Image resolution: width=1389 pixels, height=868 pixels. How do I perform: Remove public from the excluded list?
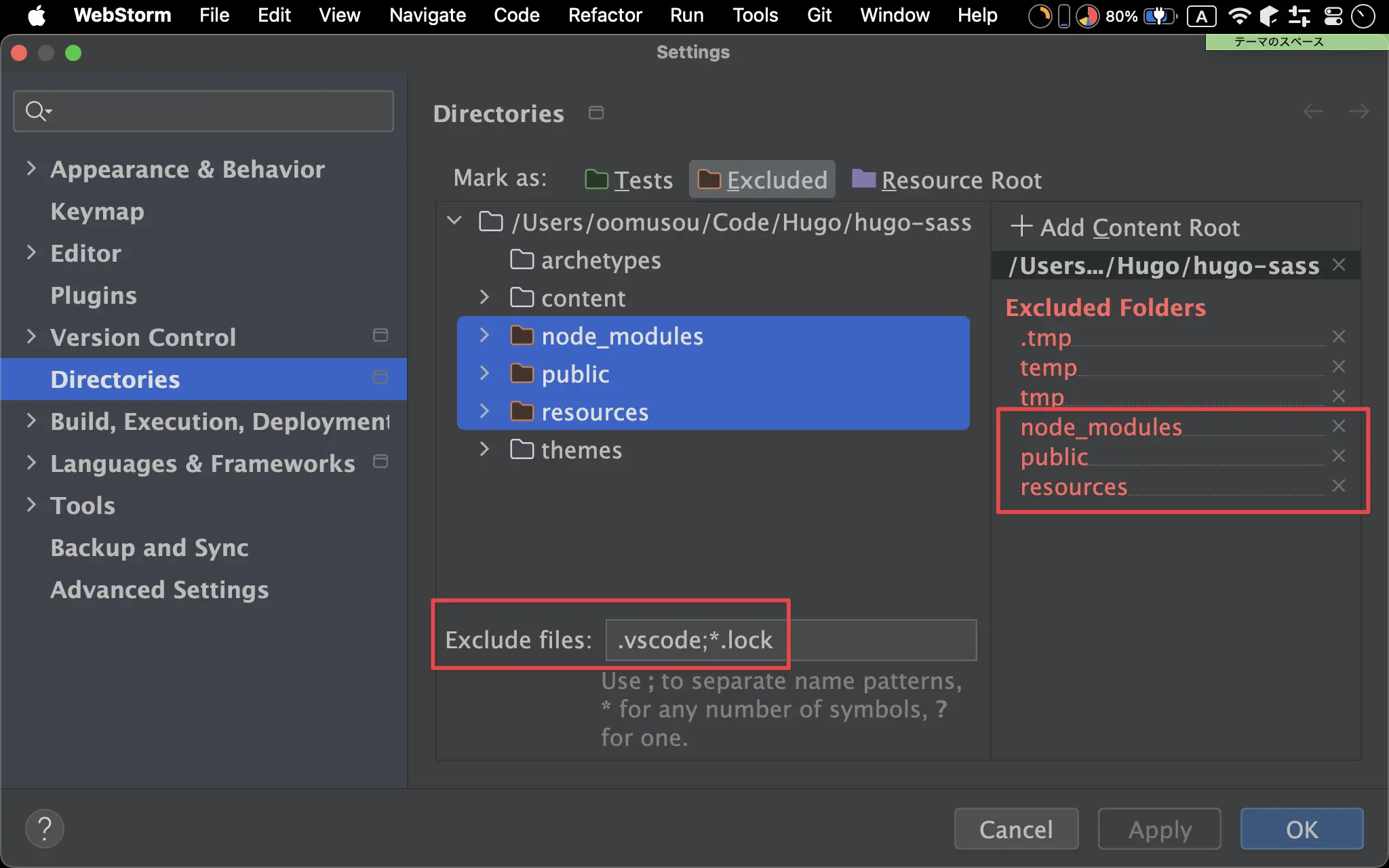pyautogui.click(x=1338, y=456)
